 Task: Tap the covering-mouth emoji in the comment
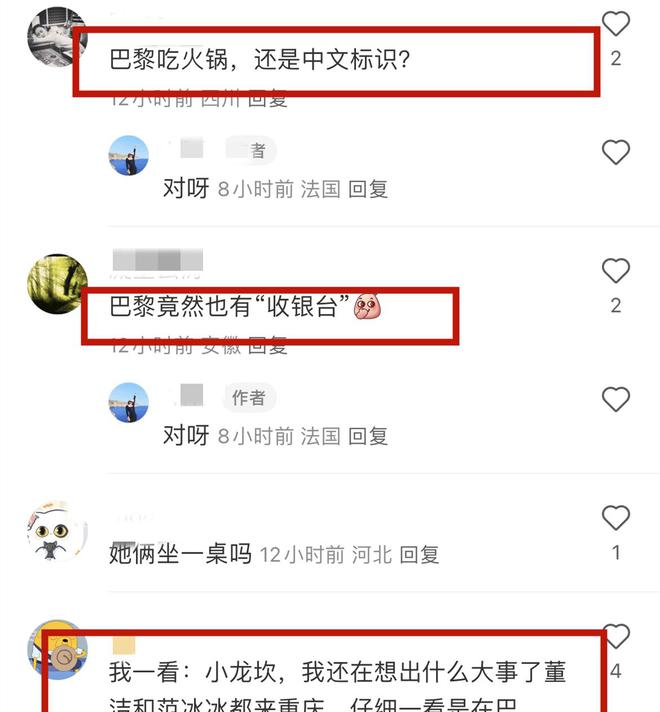(x=367, y=307)
